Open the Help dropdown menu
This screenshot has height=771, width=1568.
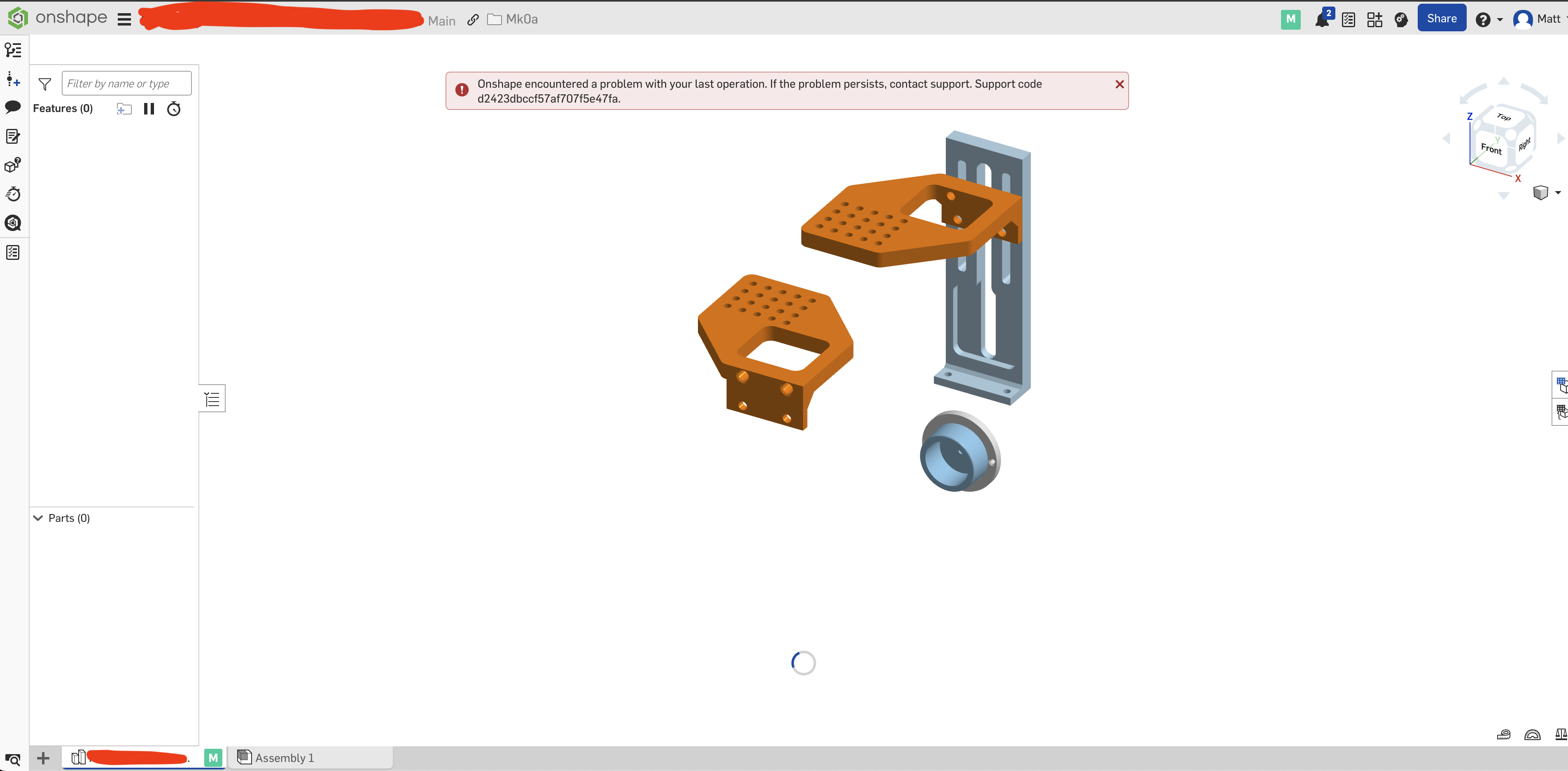pos(1488,19)
